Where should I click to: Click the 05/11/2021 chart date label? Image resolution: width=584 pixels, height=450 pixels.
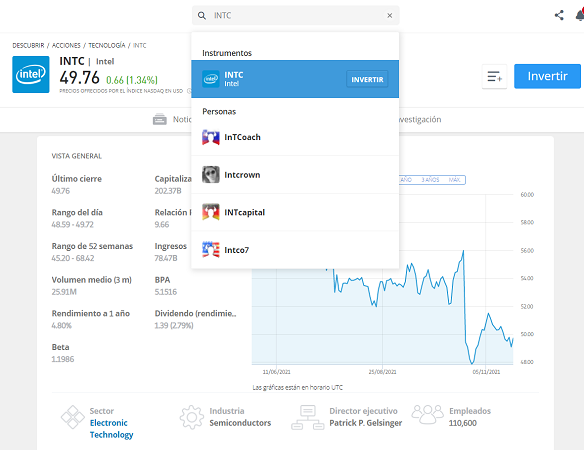[486, 372]
